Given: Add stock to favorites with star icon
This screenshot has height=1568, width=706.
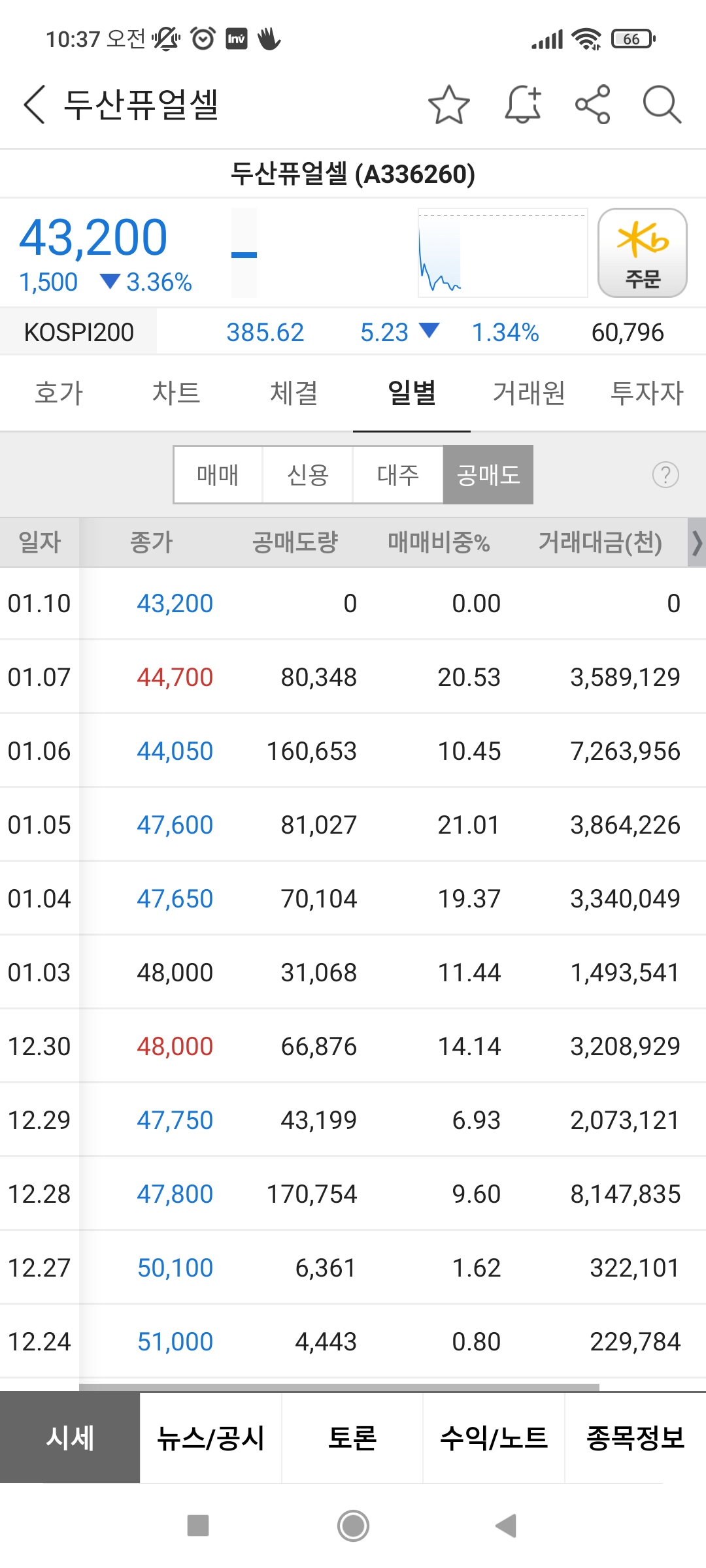Looking at the screenshot, I should coord(449,105).
